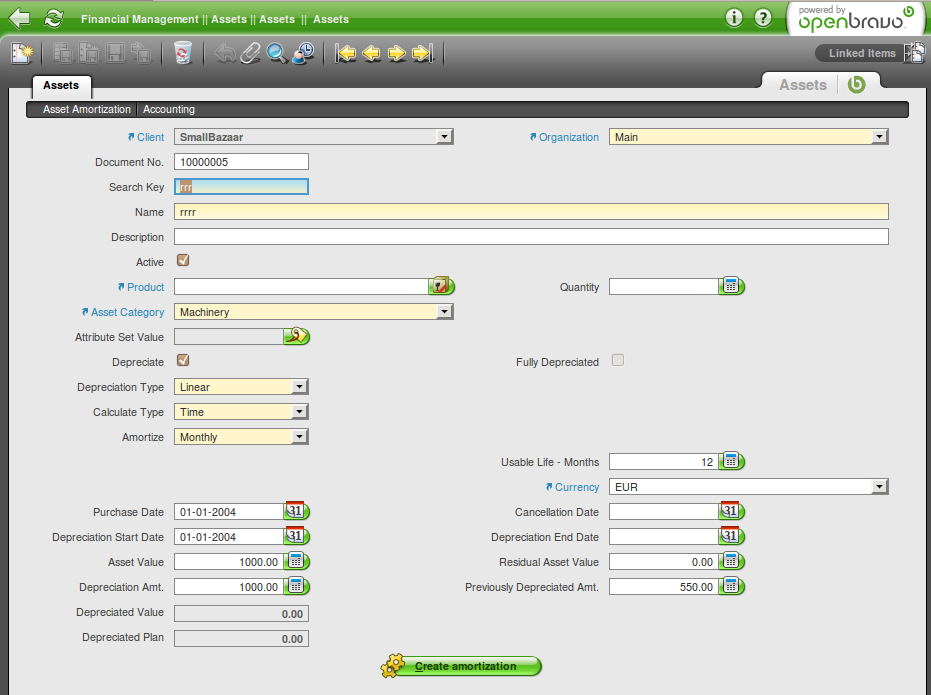Image resolution: width=931 pixels, height=695 pixels.
Task: Click the Delete record trash icon
Action: coord(182,53)
